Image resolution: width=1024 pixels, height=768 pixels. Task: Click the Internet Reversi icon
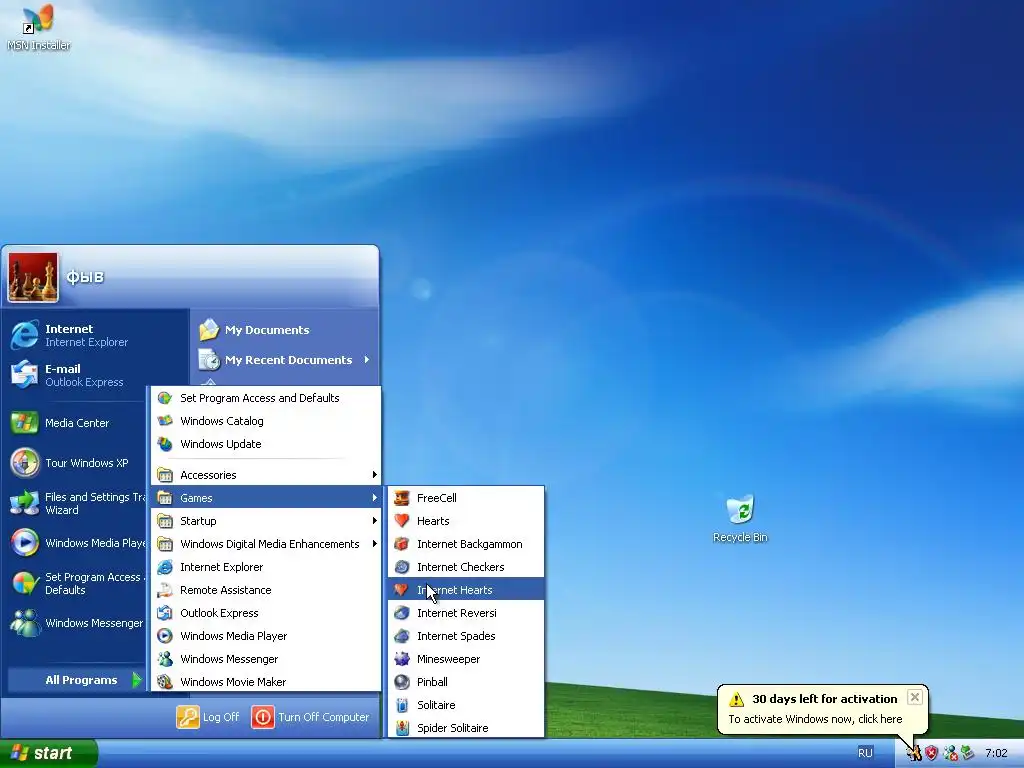tap(402, 613)
